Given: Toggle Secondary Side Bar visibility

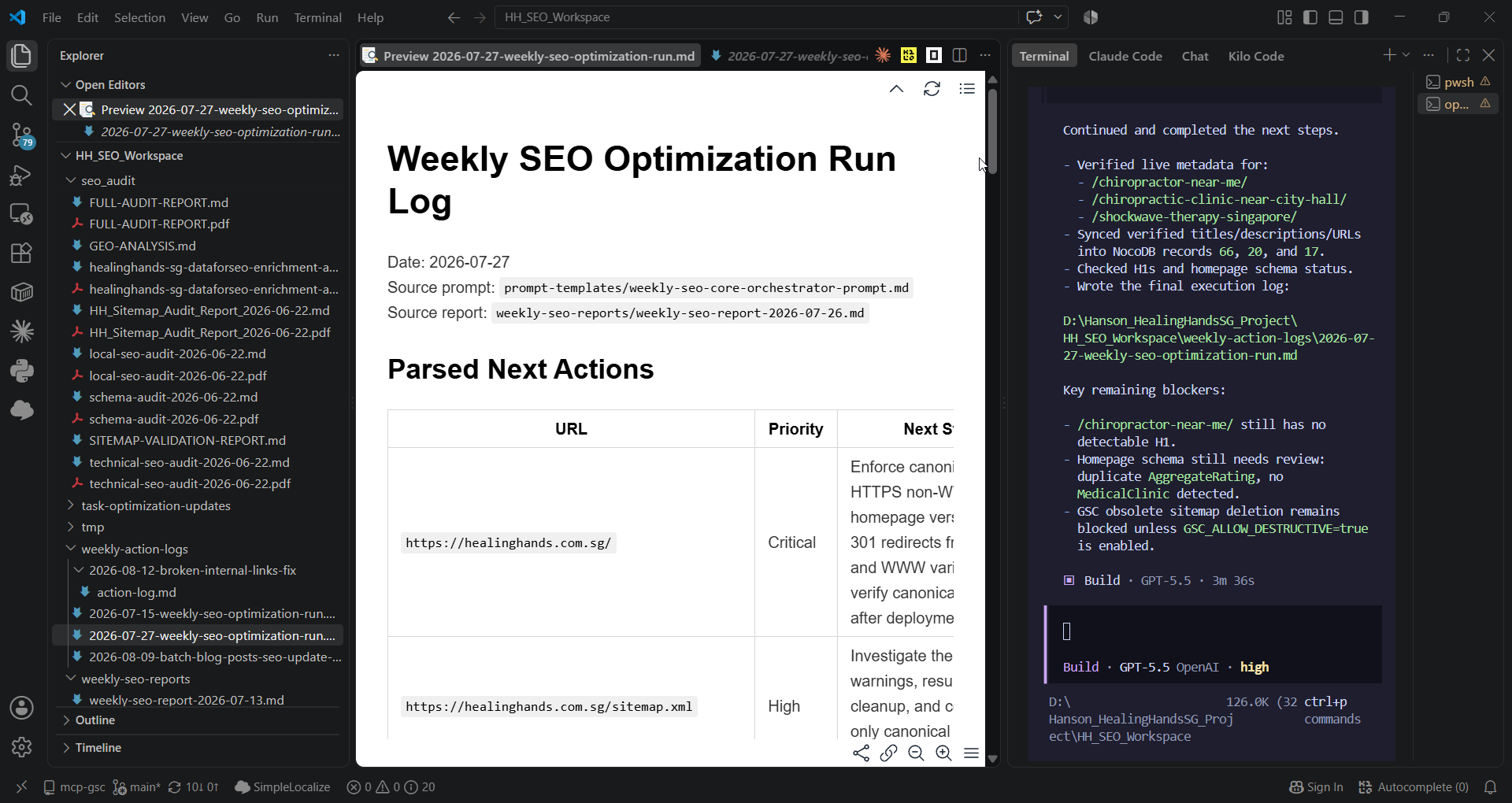Looking at the screenshot, I should click(1362, 17).
